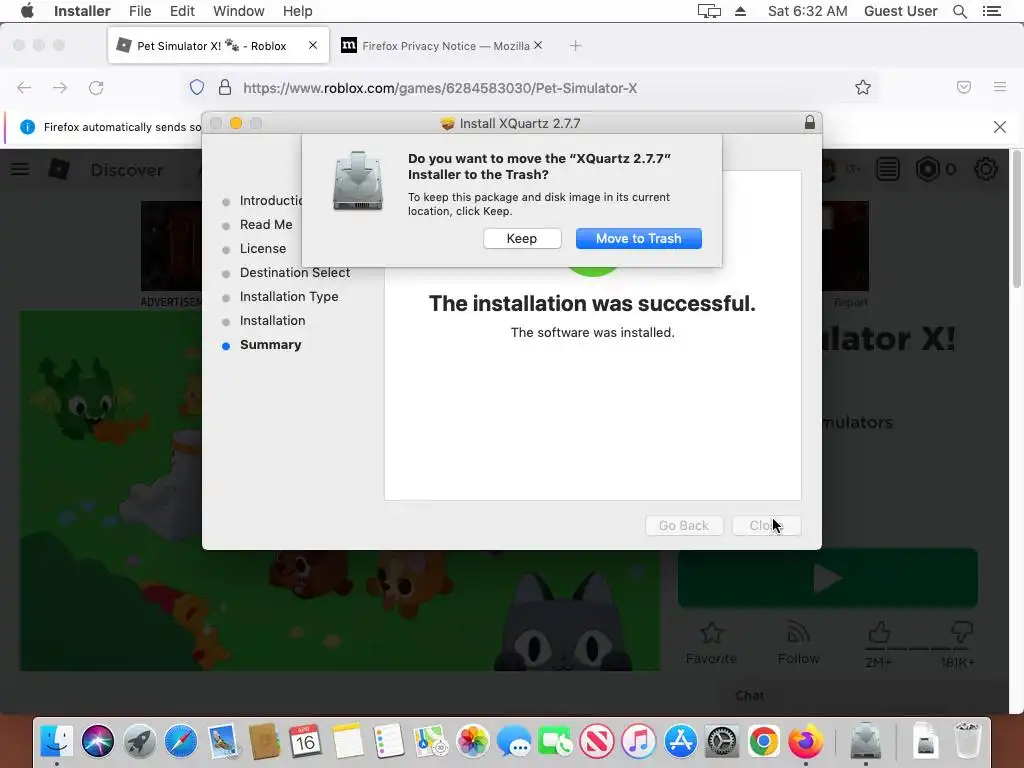Switch to Firefox Privacy Notice tab
The width and height of the screenshot is (1024, 768).
[441, 46]
